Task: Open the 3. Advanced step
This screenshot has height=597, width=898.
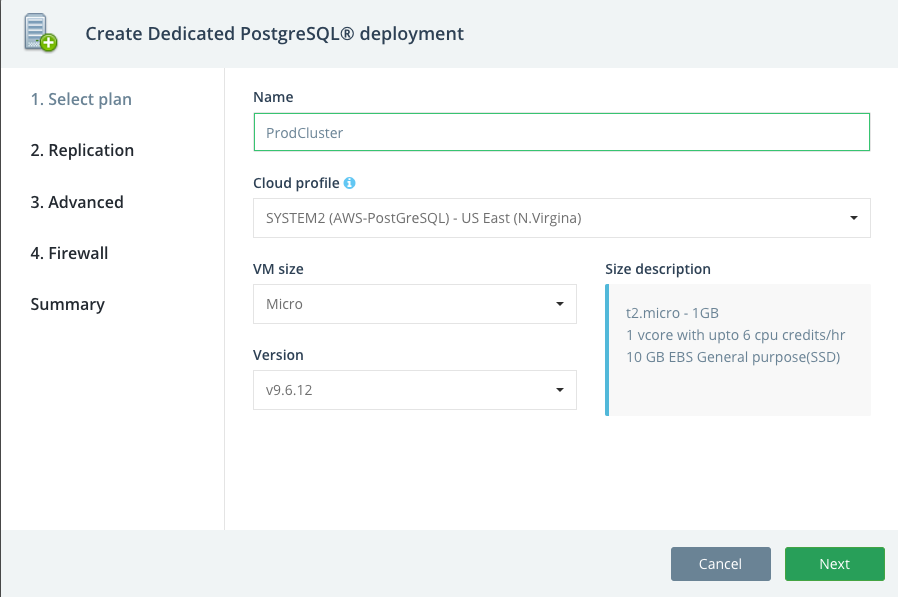Action: click(77, 202)
